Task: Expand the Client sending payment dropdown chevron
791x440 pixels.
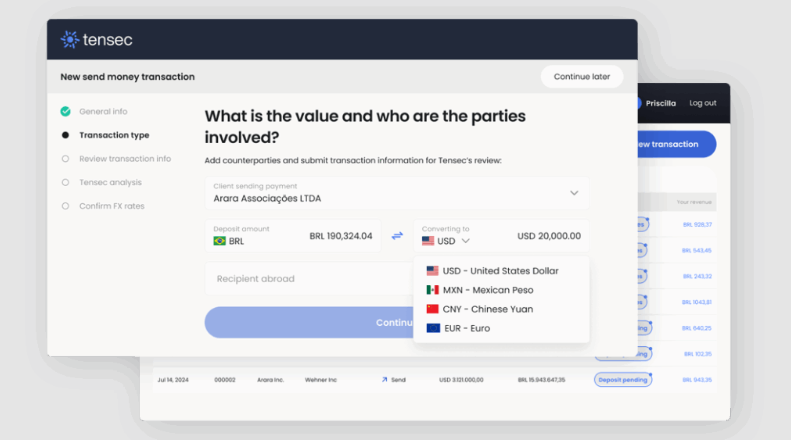Action: (574, 193)
